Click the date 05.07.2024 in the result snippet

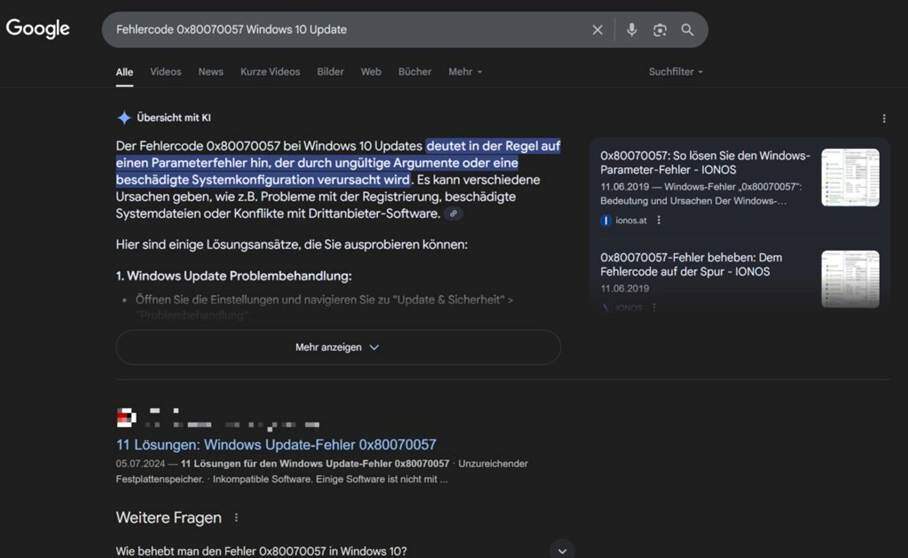click(140, 464)
